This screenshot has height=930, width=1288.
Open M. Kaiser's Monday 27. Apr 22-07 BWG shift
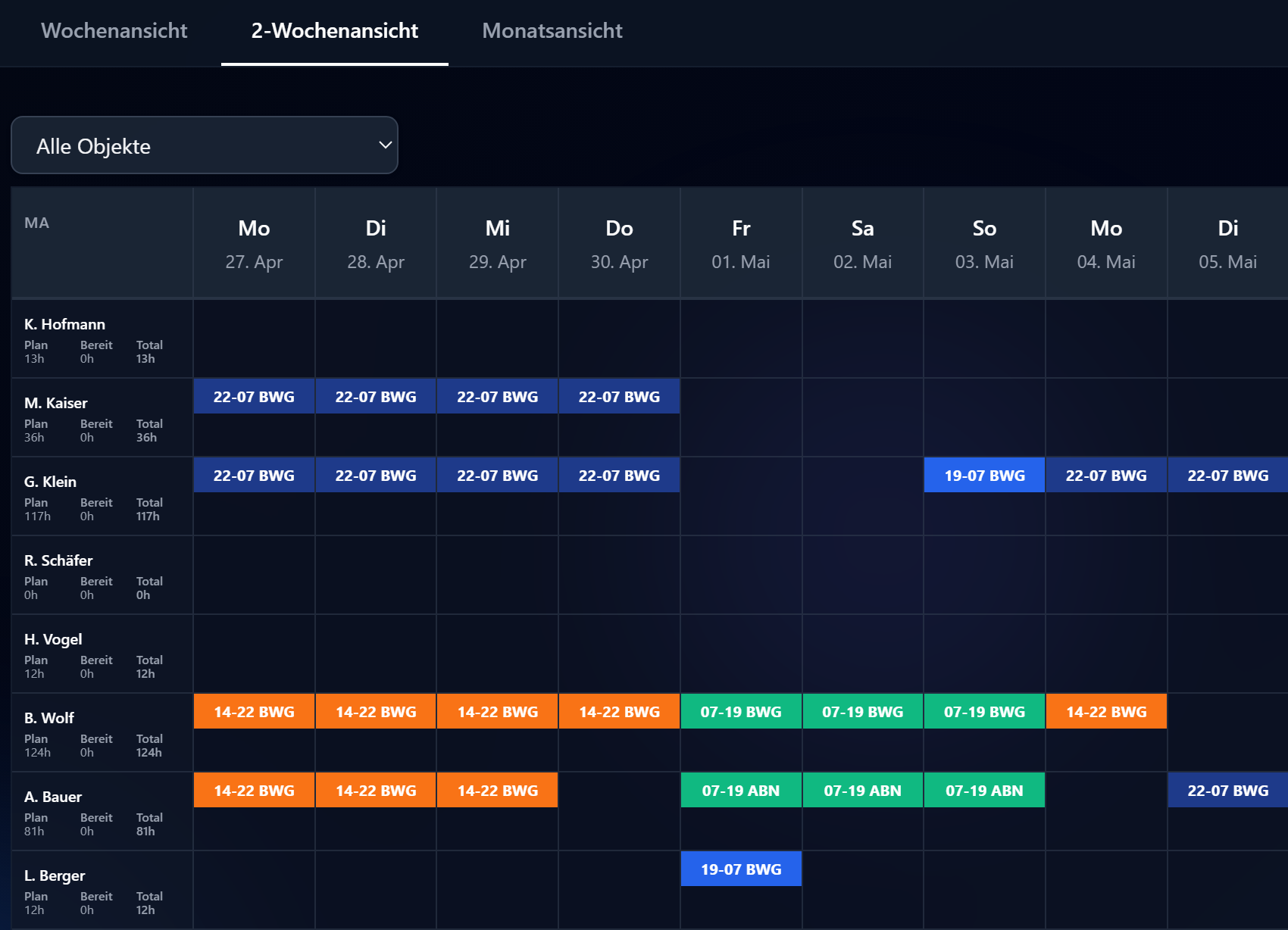pos(254,396)
